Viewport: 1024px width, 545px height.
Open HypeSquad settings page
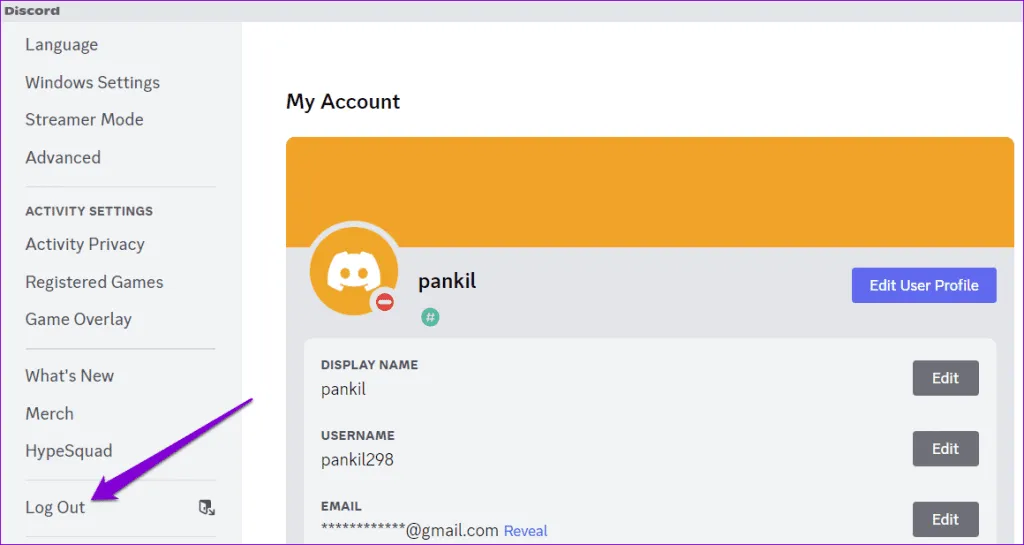tap(69, 451)
